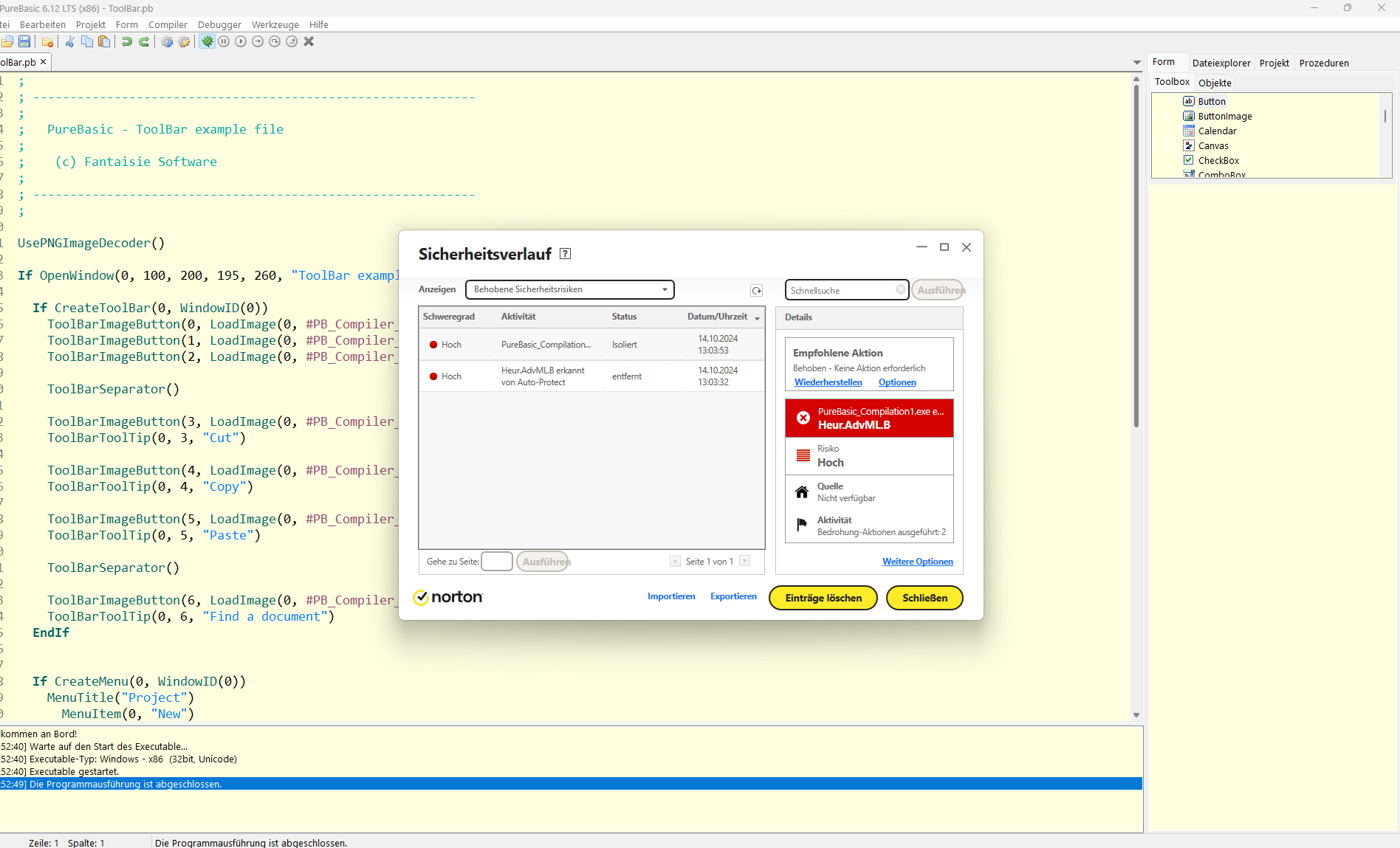Open the Werkzeuge menu
The height and width of the screenshot is (848, 1400).
coord(275,24)
